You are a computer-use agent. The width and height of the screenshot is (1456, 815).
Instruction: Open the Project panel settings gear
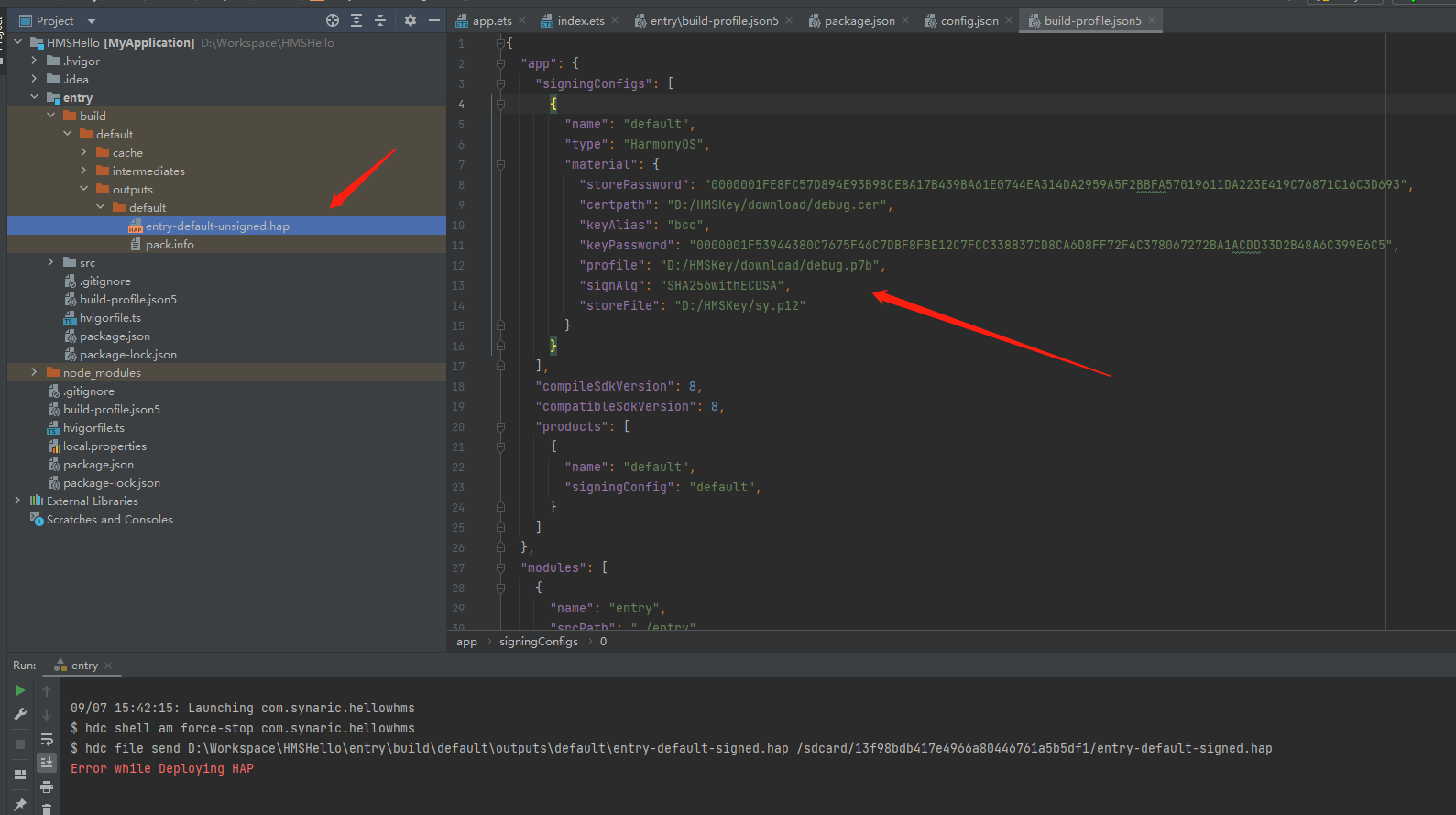[411, 20]
